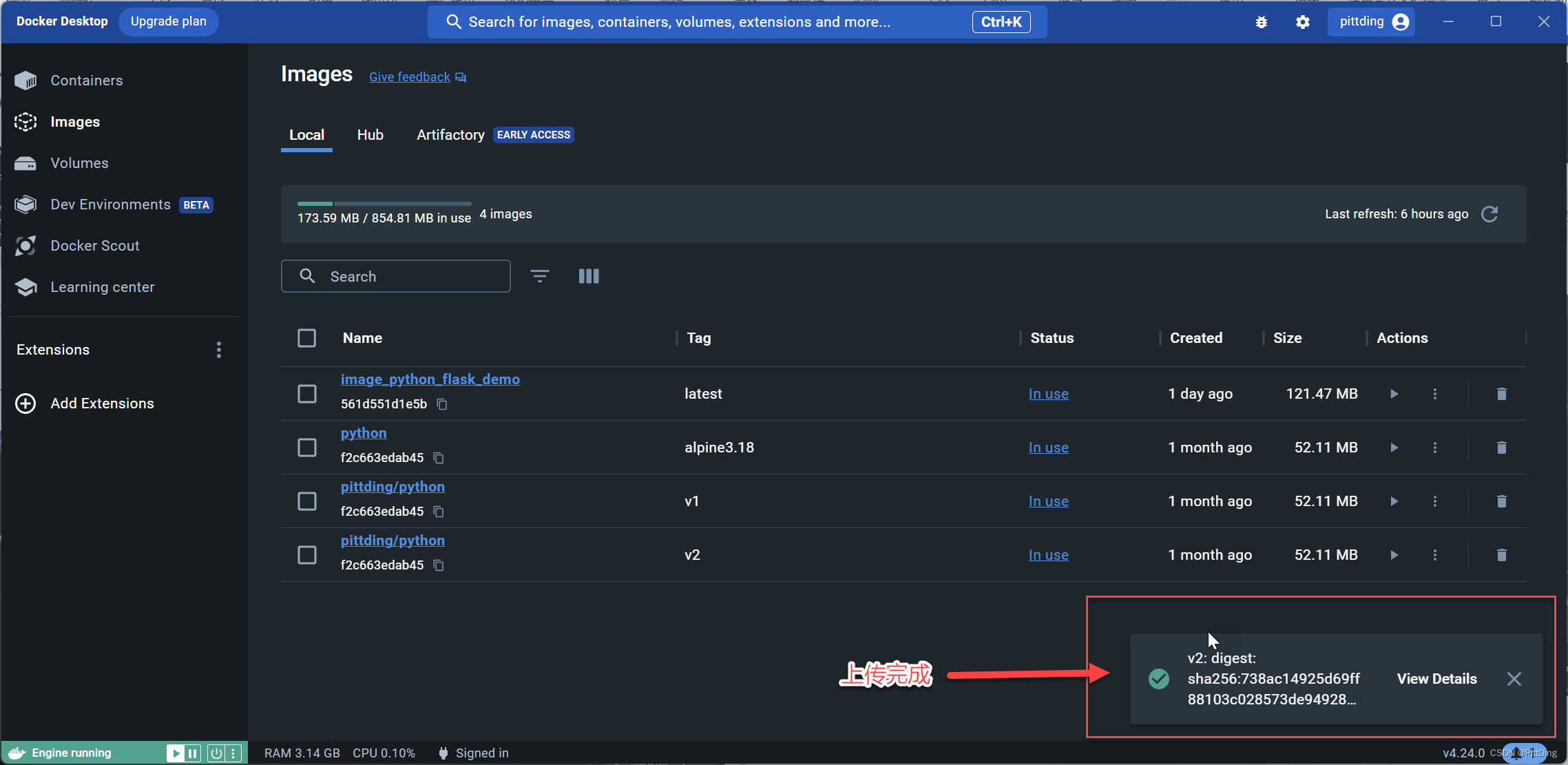
Task: Open column display options icon
Action: tap(589, 276)
